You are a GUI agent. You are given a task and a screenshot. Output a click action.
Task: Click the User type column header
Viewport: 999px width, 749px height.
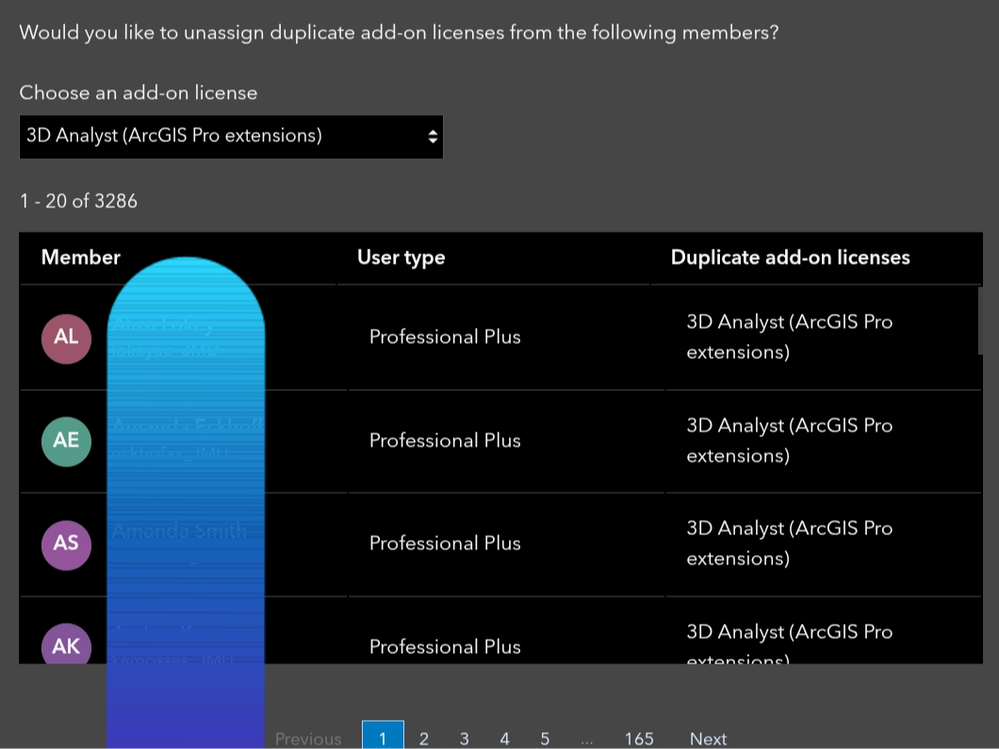pos(401,258)
